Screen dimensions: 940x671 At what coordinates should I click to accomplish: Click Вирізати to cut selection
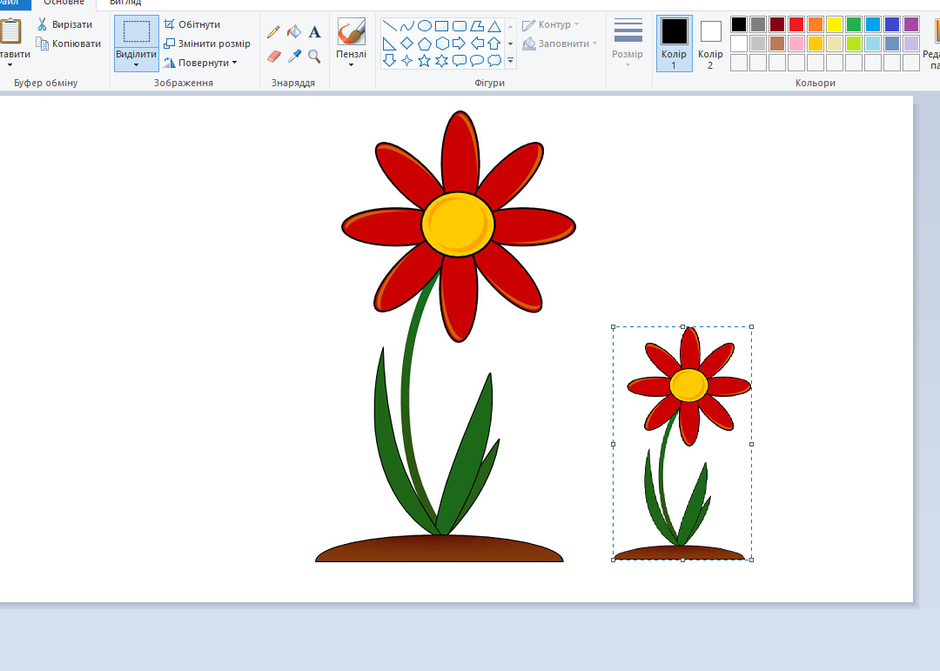coord(65,25)
